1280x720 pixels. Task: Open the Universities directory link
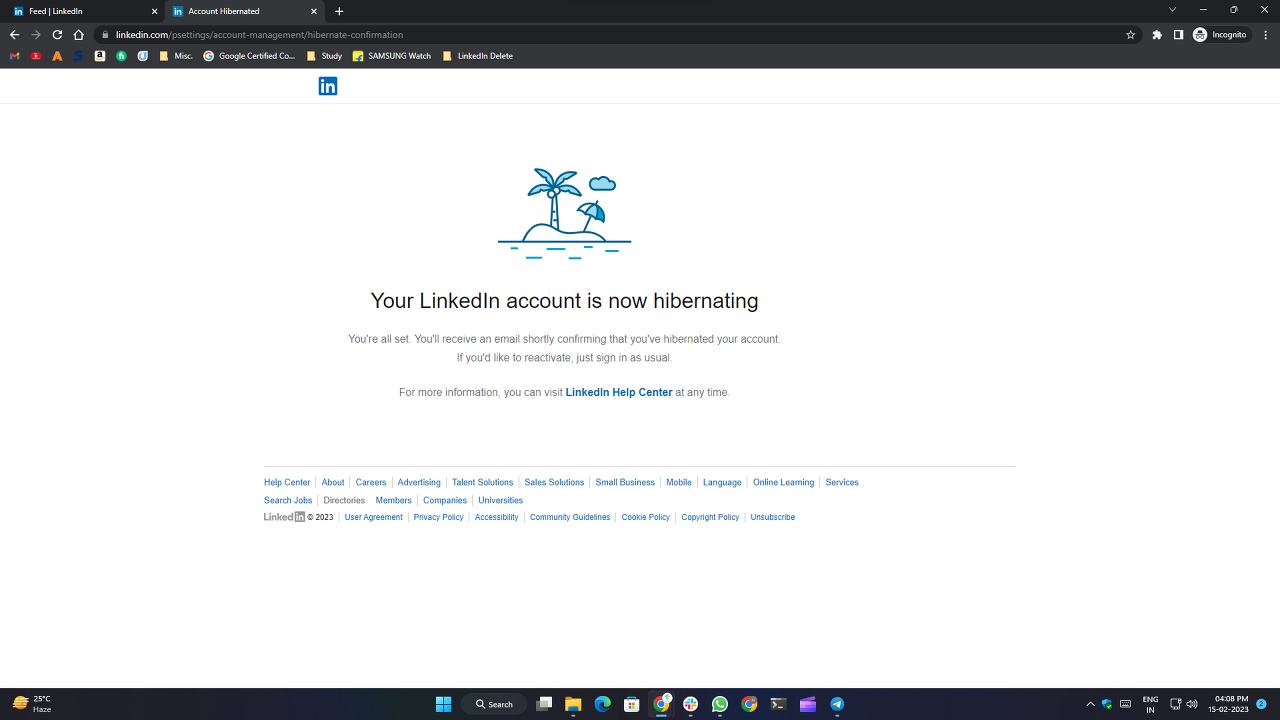[x=501, y=500]
